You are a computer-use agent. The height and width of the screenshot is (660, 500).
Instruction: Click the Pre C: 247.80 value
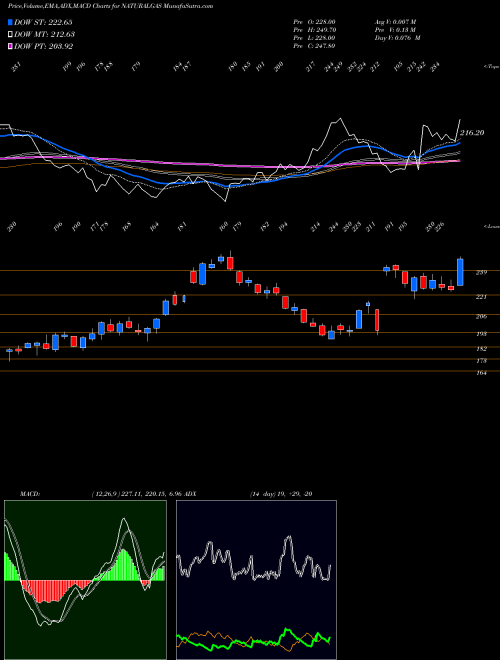coord(314,46)
